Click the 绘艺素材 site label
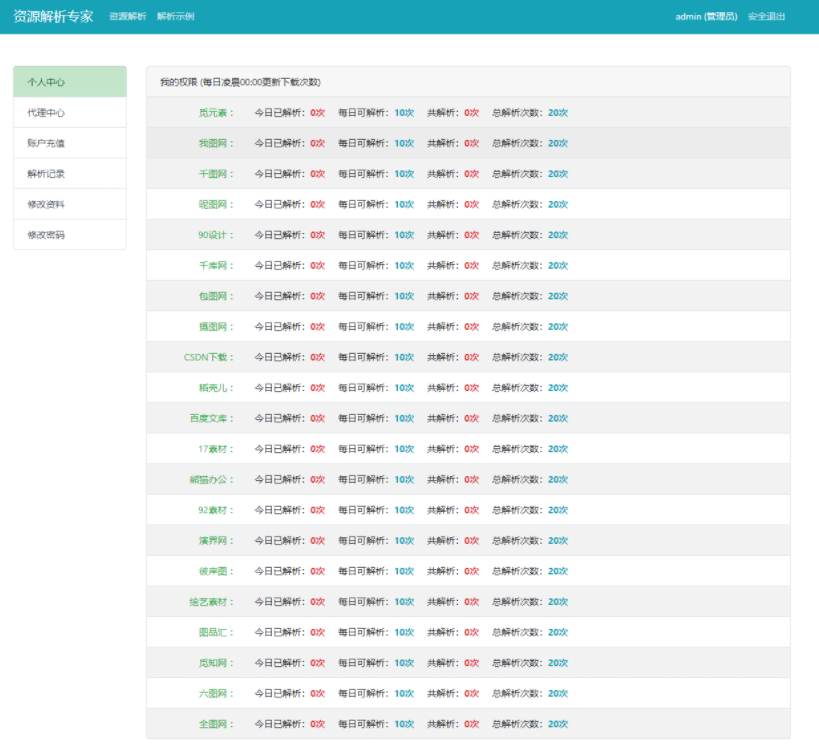Image resolution: width=819 pixels, height=756 pixels. click(211, 602)
